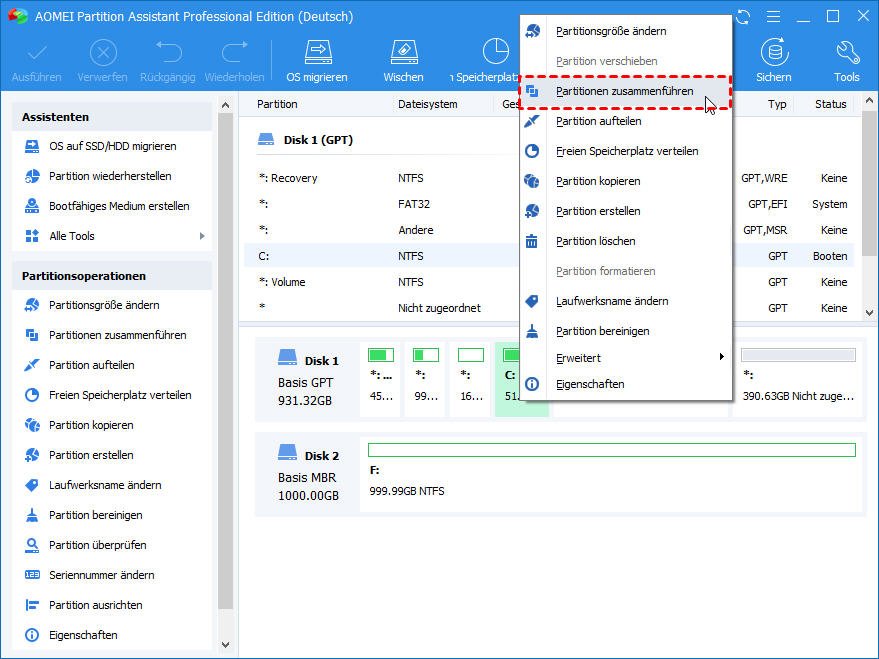Choose Partitionen zusammenführen in context menu
The image size is (879, 659).
tap(626, 91)
